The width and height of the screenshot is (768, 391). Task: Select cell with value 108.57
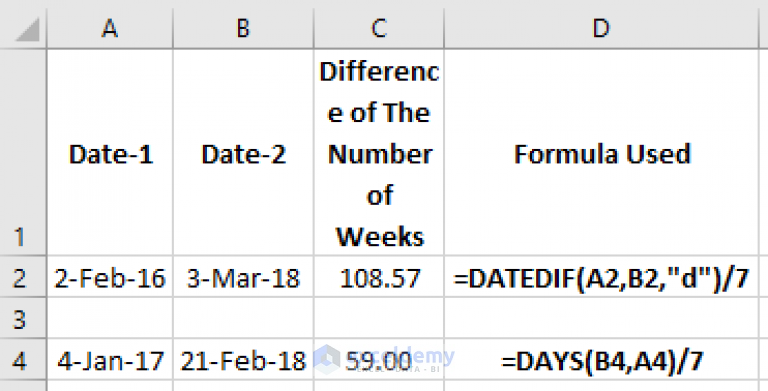(379, 276)
